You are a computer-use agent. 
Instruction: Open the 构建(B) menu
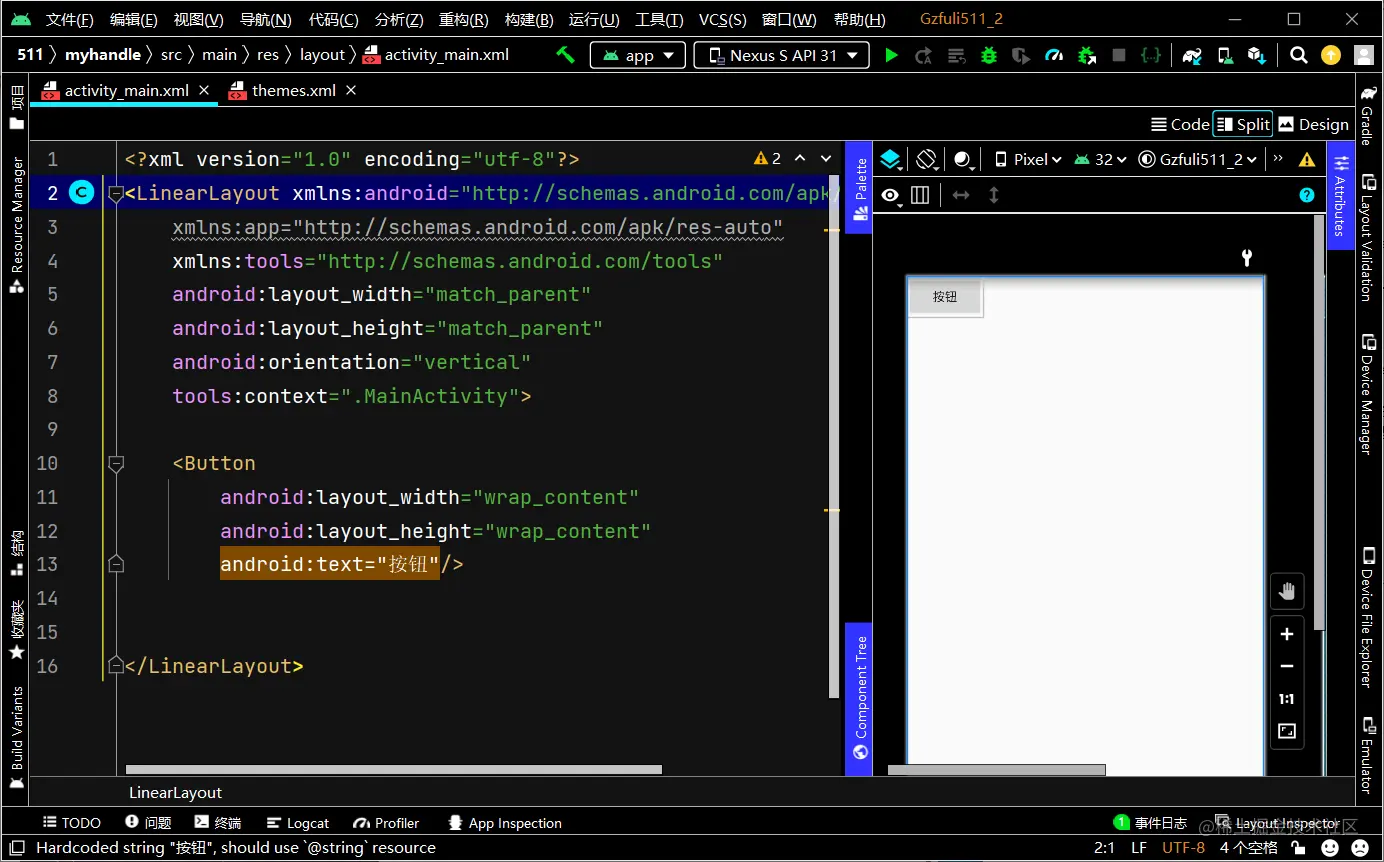point(529,19)
